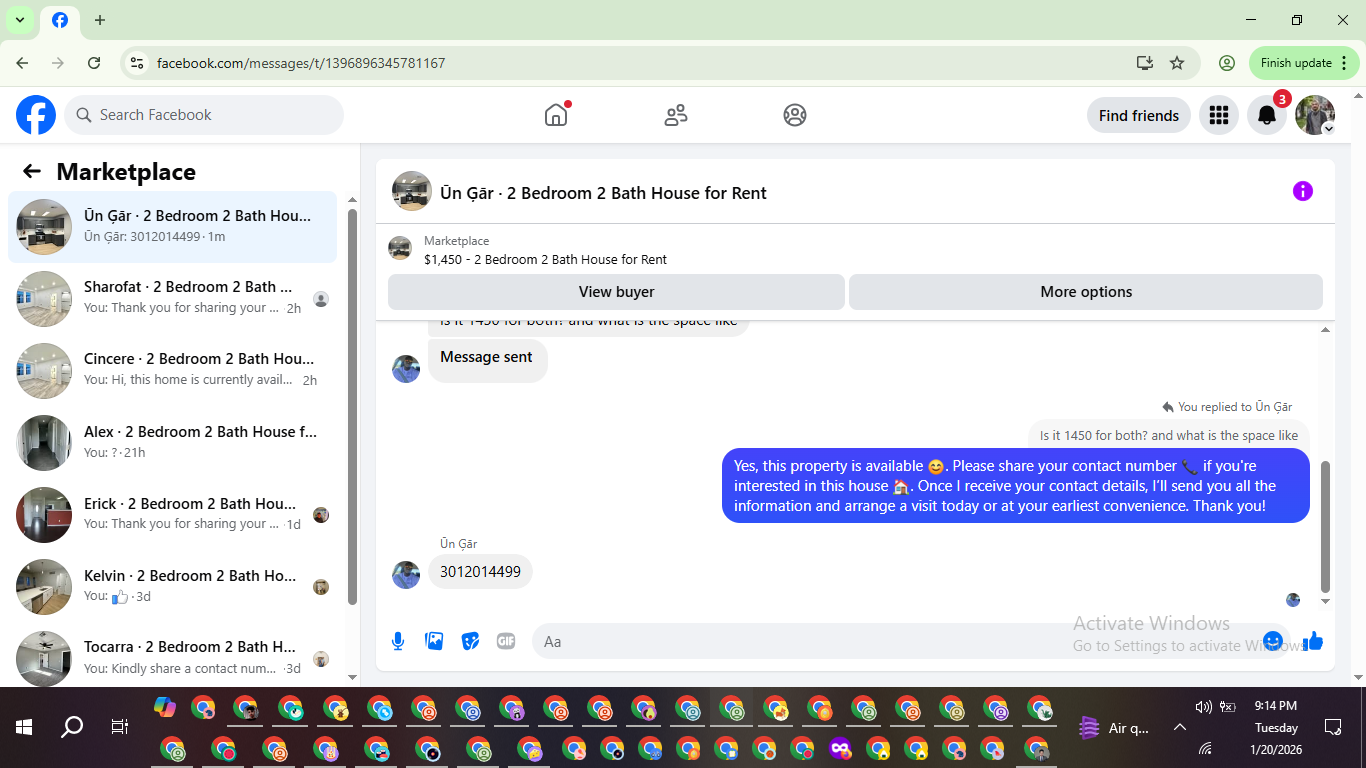The width and height of the screenshot is (1366, 768).
Task: Expand the tab search dropdown
Action: [x=19, y=20]
